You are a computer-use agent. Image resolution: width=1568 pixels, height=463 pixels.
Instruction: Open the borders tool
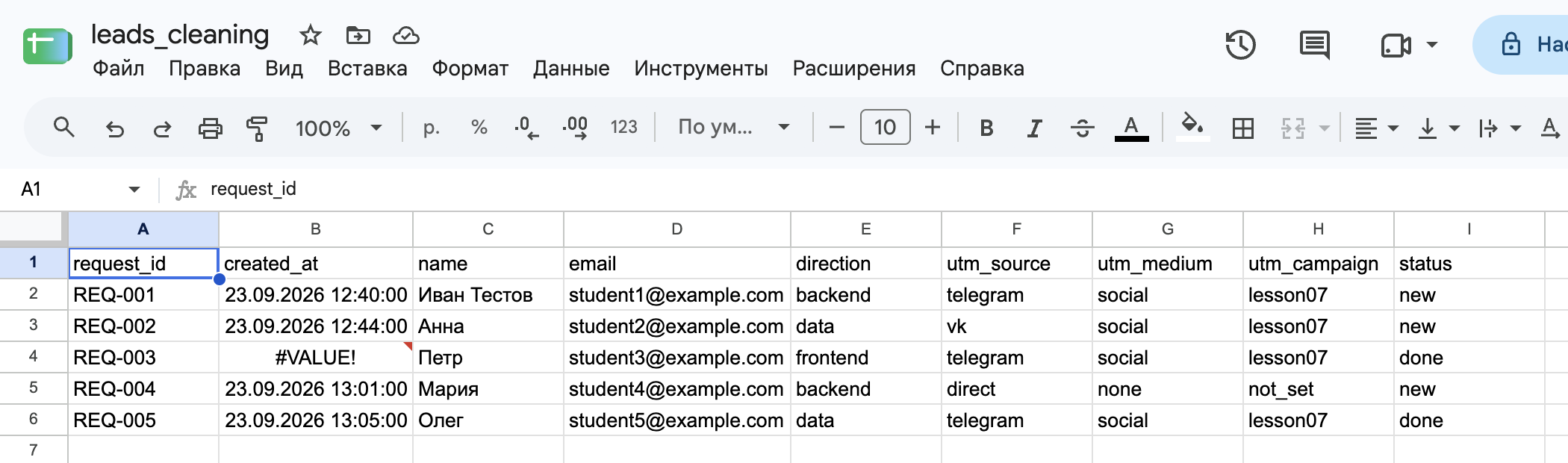click(1242, 128)
